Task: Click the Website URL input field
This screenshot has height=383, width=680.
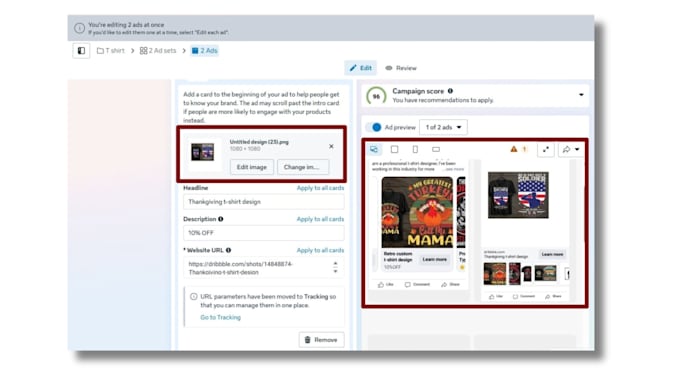Action: 264,268
